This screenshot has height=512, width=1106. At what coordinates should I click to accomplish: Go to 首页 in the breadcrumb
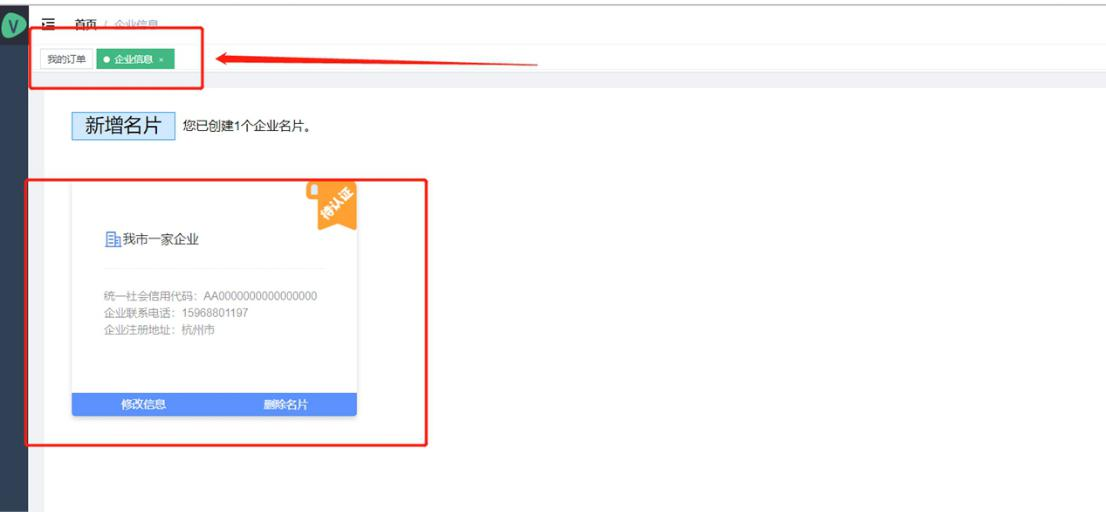[86, 25]
